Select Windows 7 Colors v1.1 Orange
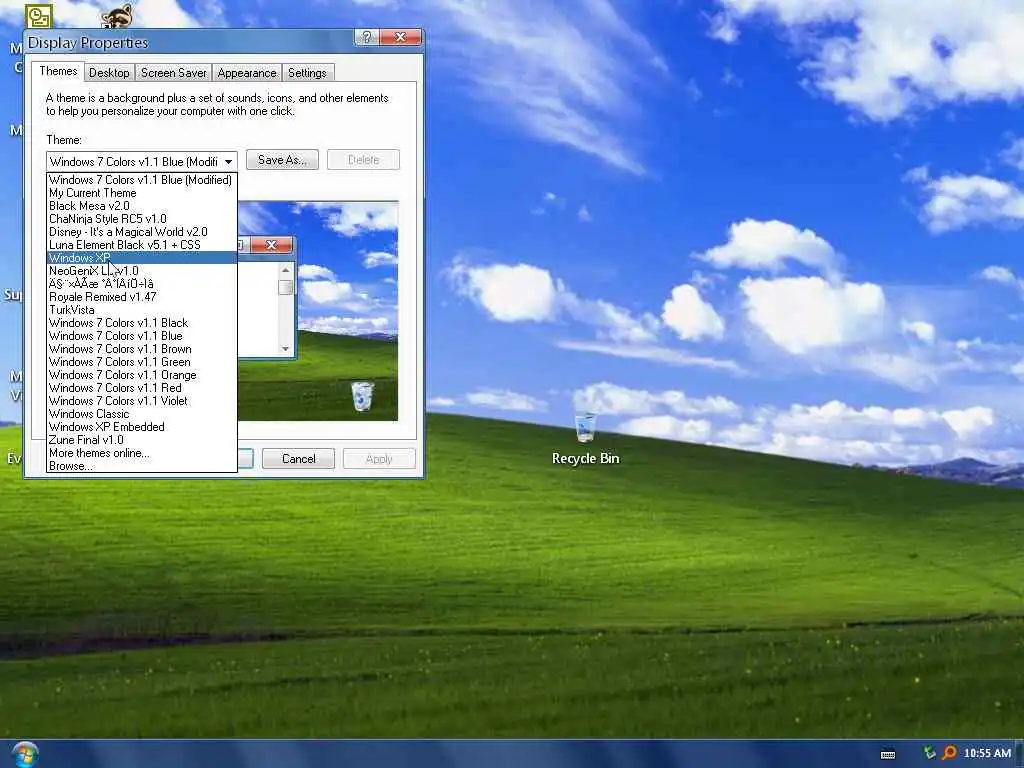The width and height of the screenshot is (1024, 768). tap(142, 376)
